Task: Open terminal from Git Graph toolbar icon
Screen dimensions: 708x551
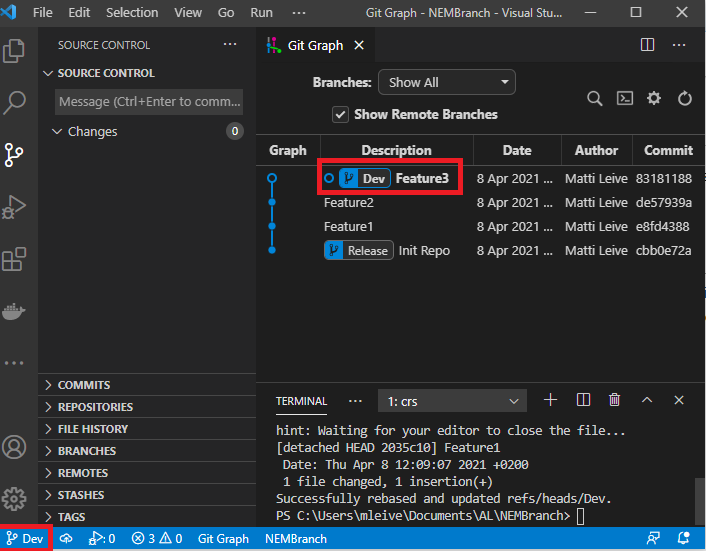Action: (x=625, y=98)
